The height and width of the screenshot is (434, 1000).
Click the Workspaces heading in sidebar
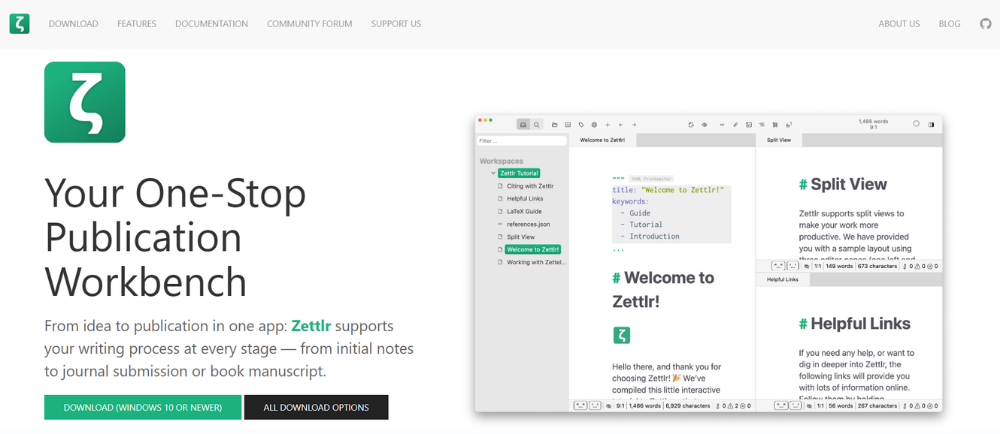(501, 161)
